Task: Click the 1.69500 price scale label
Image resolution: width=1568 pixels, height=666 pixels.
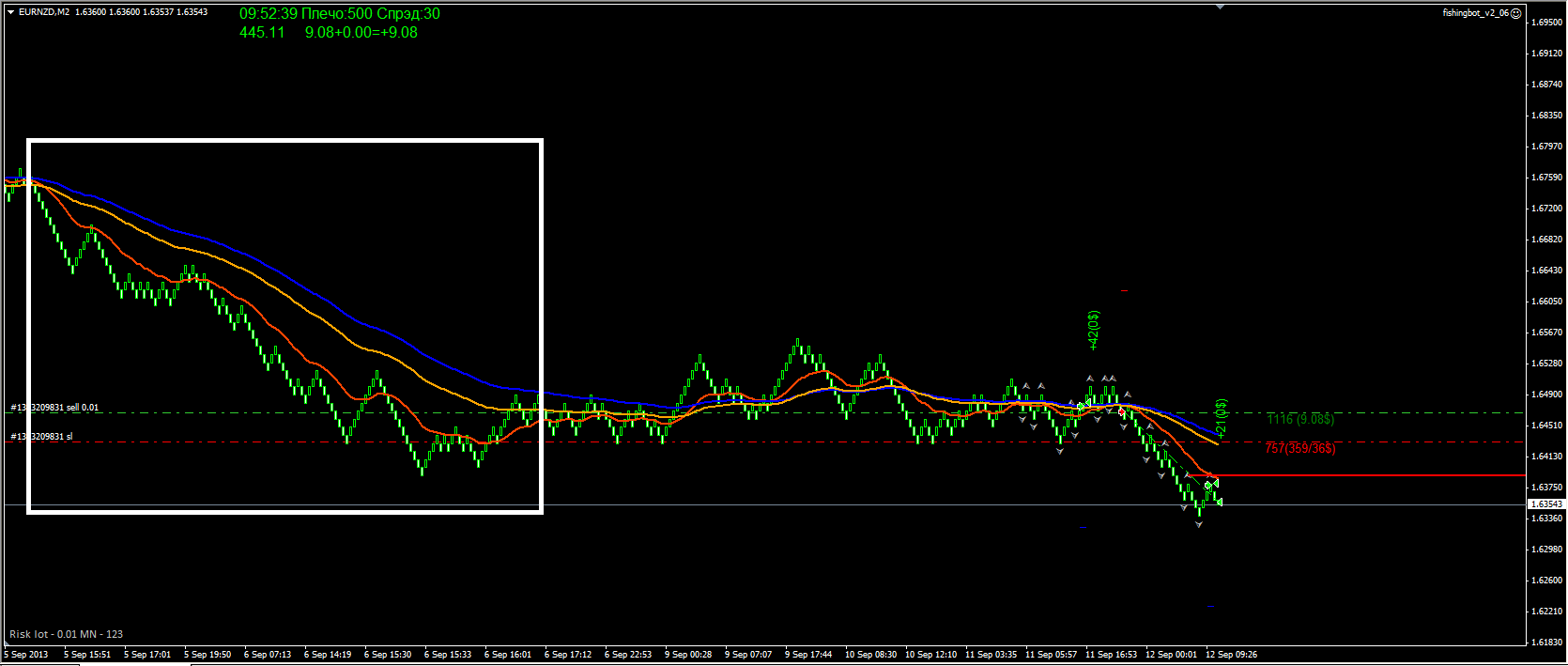Action: [x=1546, y=22]
